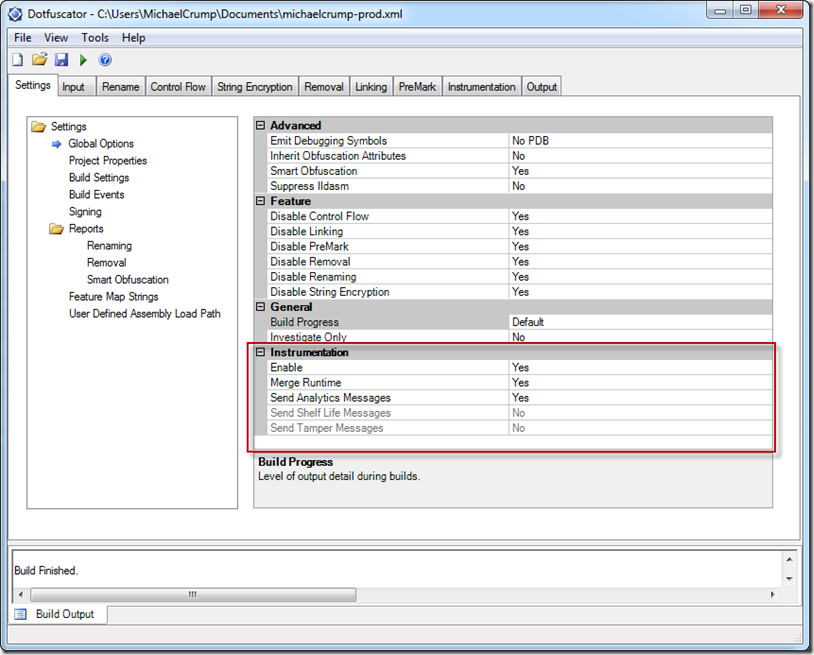The image size is (814, 655).
Task: Click the blue Help question mark icon
Action: pos(105,60)
